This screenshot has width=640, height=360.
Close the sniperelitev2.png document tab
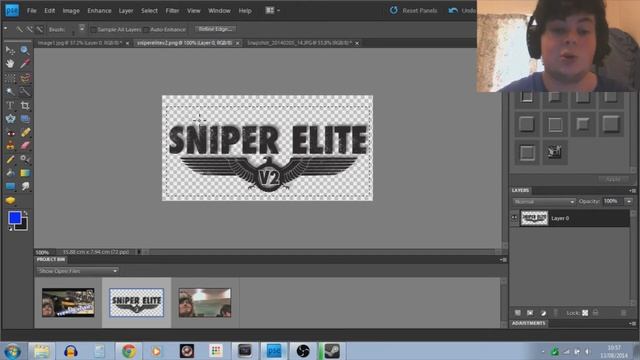(x=238, y=43)
